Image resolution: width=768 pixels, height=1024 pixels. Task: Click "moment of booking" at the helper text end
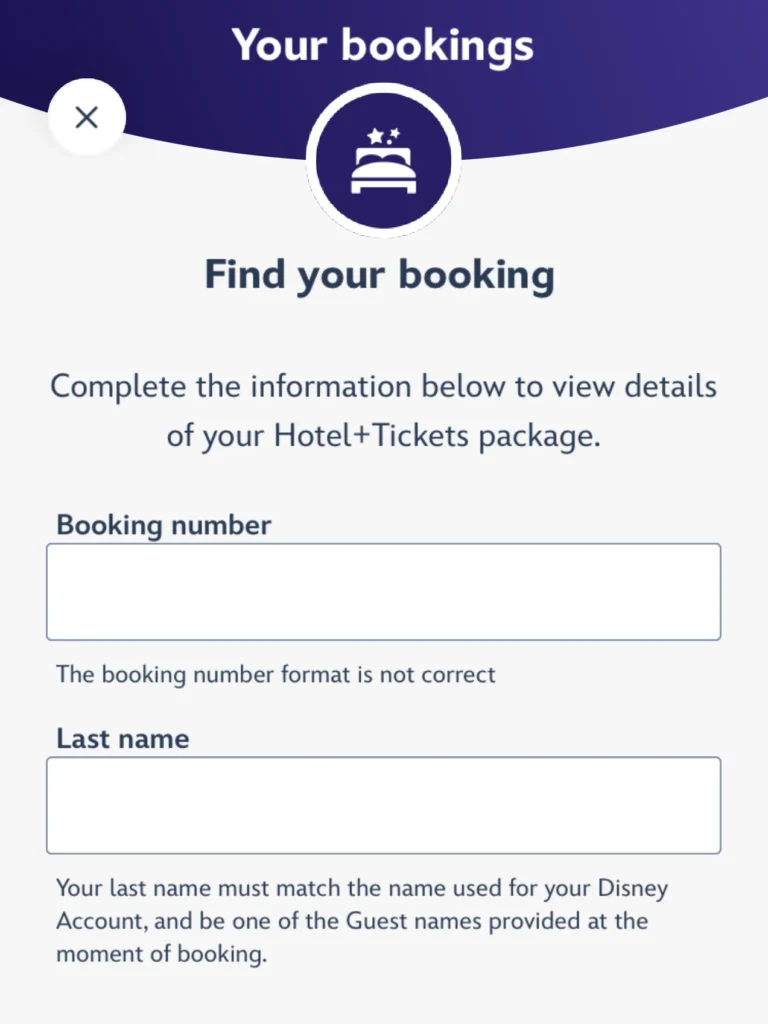162,954
